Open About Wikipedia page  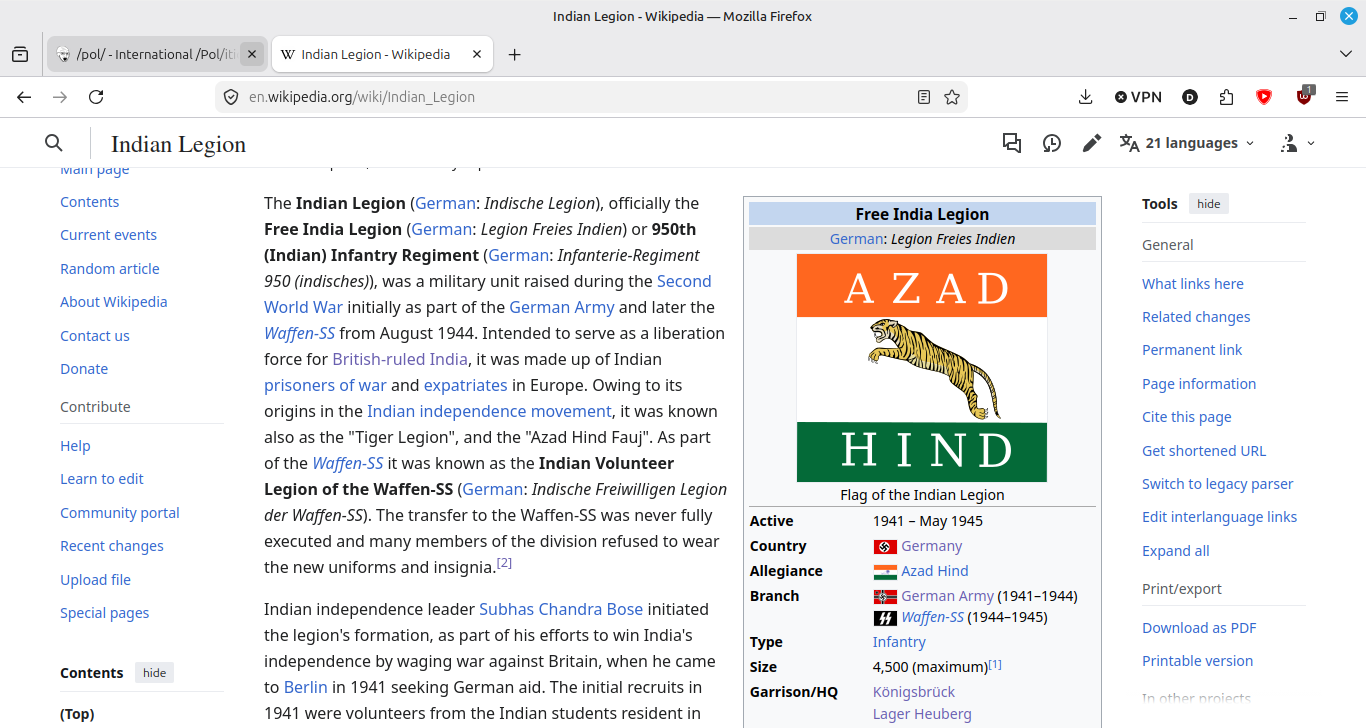pos(114,302)
